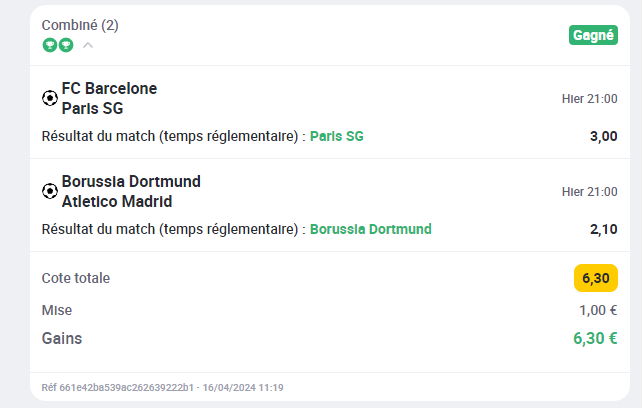The width and height of the screenshot is (642, 408).
Task: Click the bet reference number at bottom
Action: 117,388
